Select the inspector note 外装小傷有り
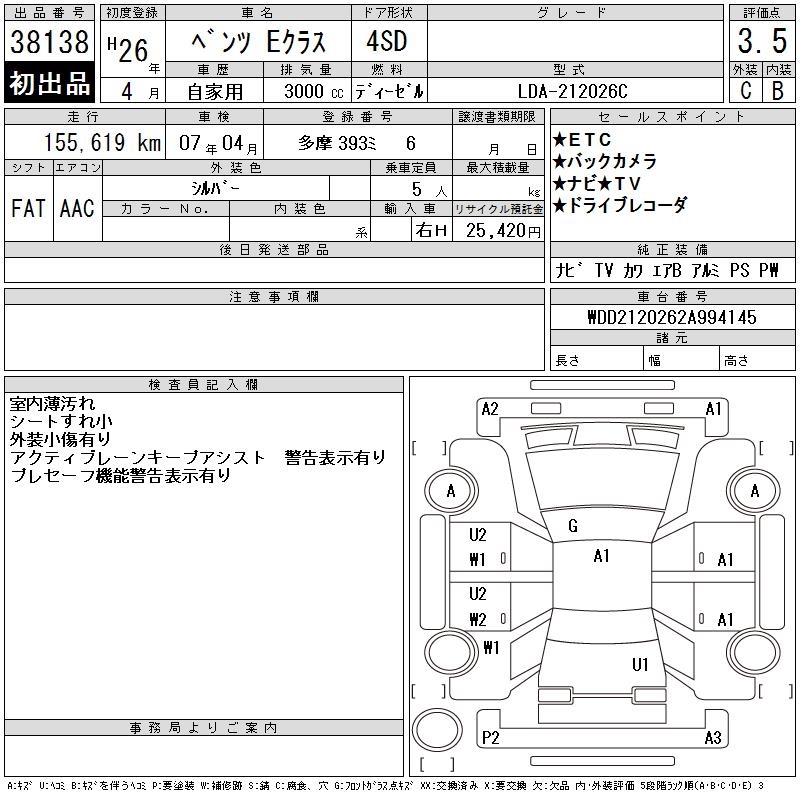Viewport: 800px width, 800px height. tap(60, 439)
